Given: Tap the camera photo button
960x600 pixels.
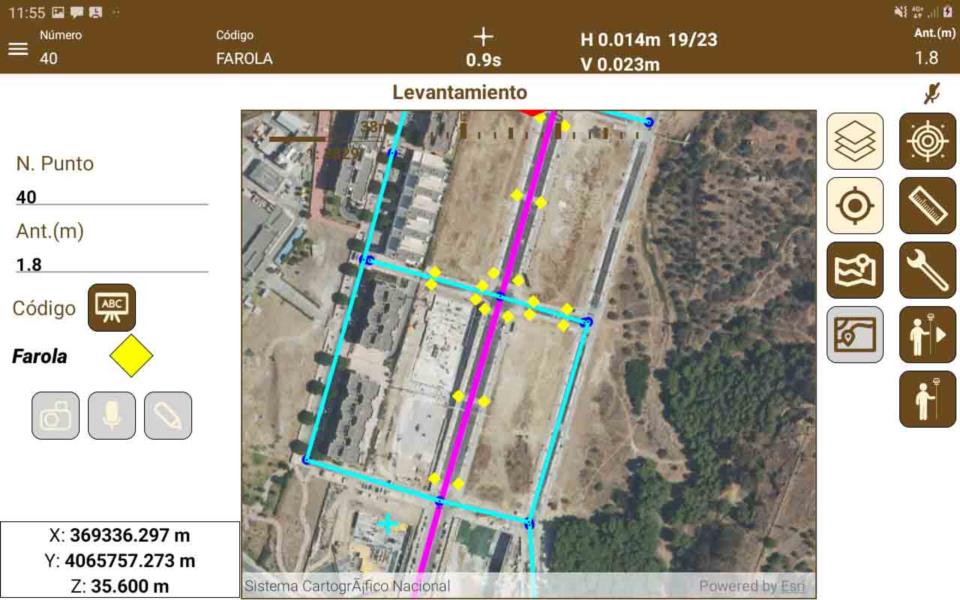Looking at the screenshot, I should coord(55,415).
